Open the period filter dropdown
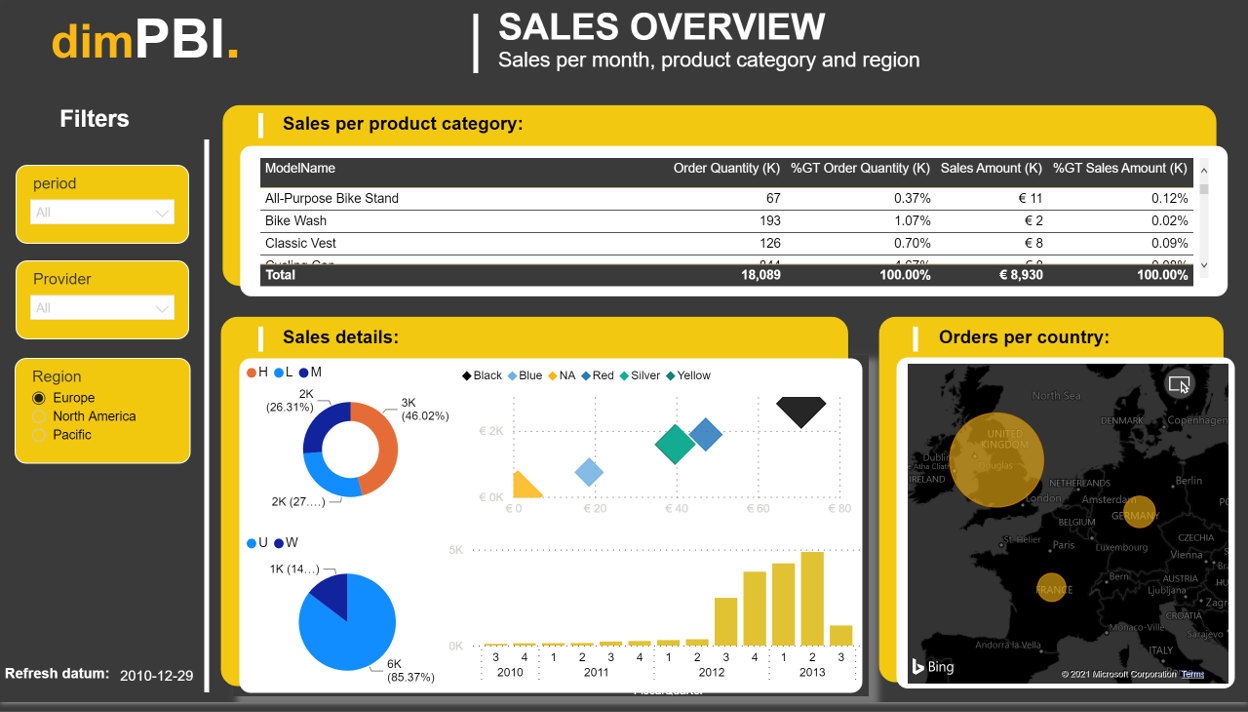Viewport: 1248px width, 712px height. pyautogui.click(x=102, y=212)
